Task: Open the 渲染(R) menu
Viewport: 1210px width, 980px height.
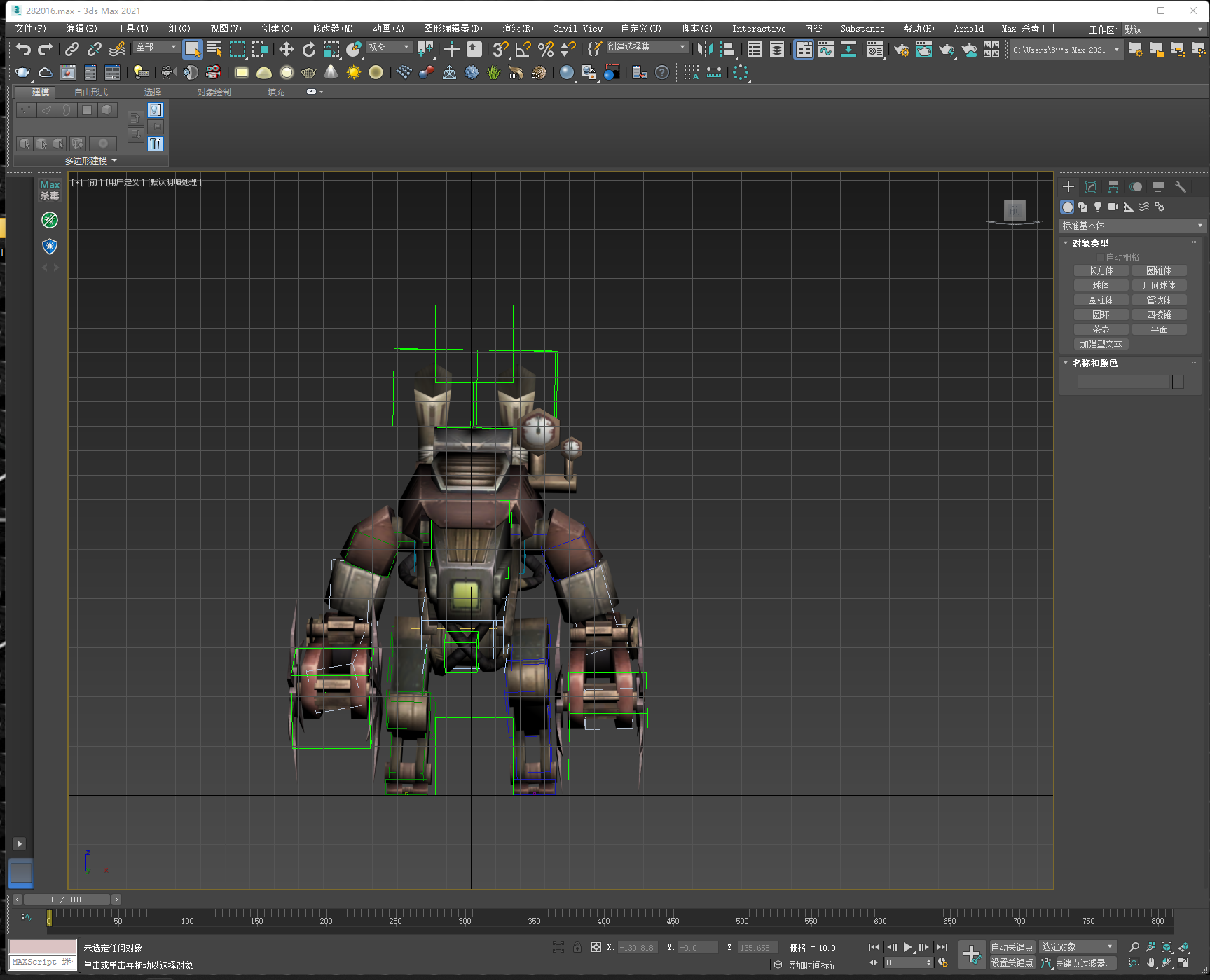Action: click(x=518, y=28)
